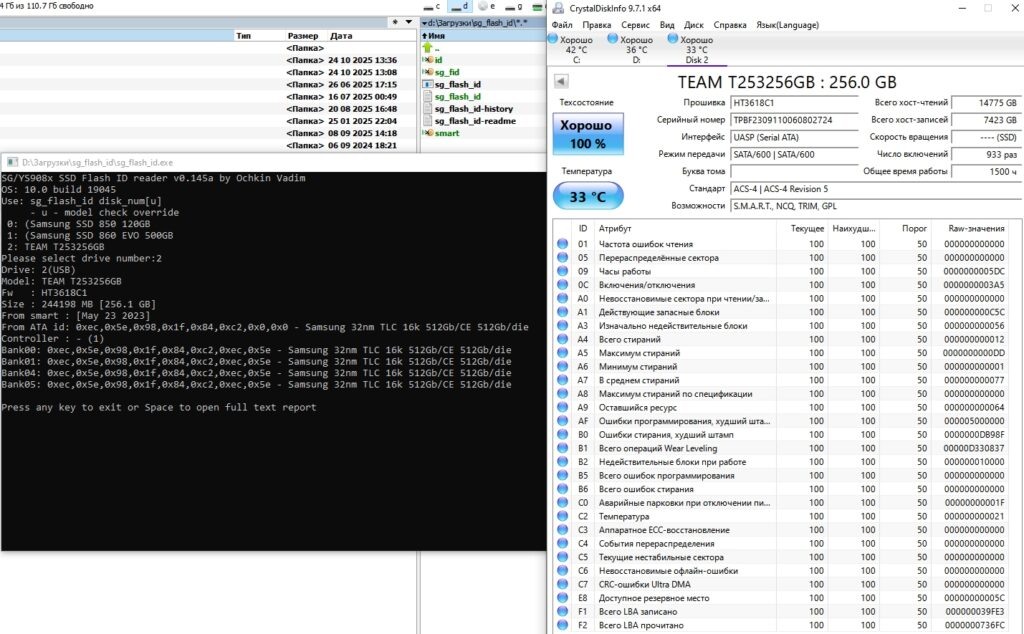Click status circle for Оставшийся ресурс
The height and width of the screenshot is (634, 1024).
click(562, 407)
